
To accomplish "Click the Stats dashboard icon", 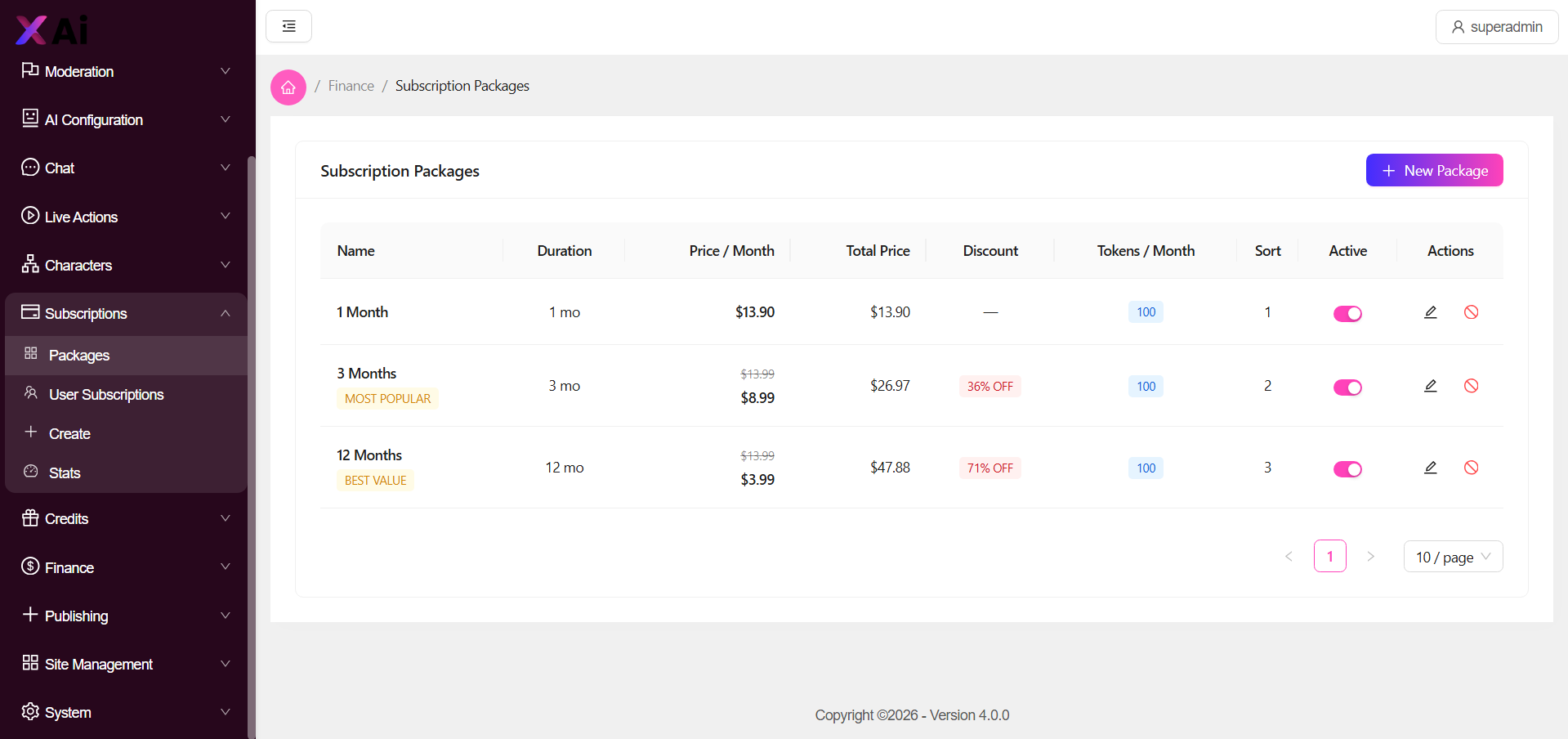I will pos(31,472).
